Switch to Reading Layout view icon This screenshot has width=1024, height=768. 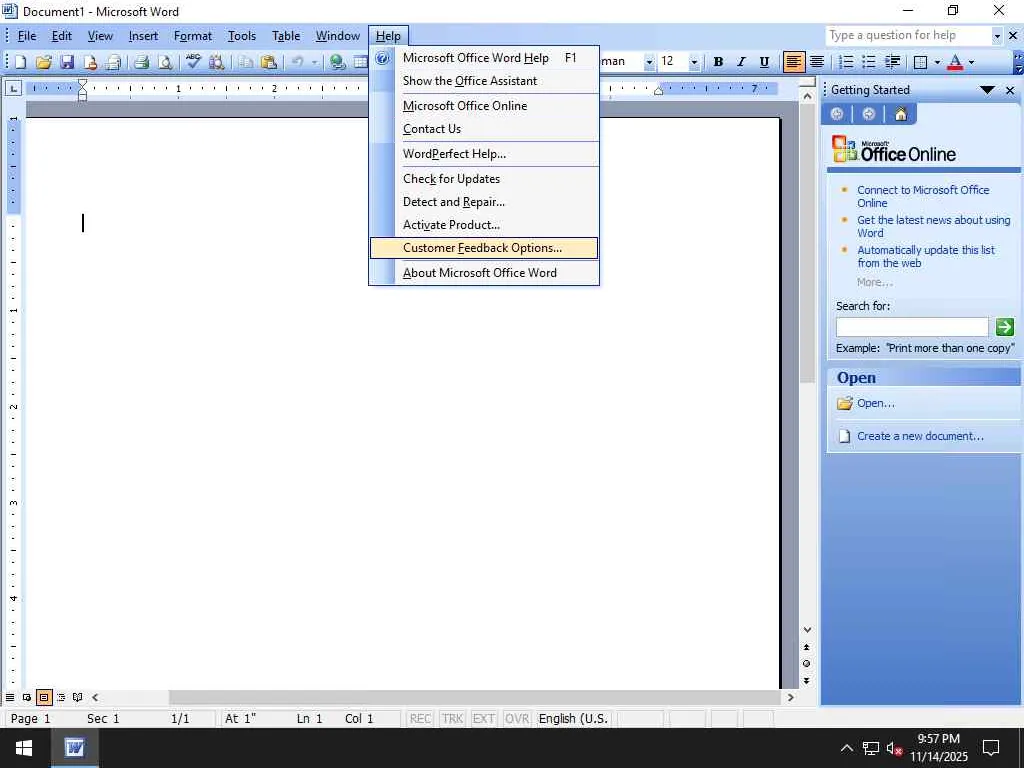(x=78, y=697)
